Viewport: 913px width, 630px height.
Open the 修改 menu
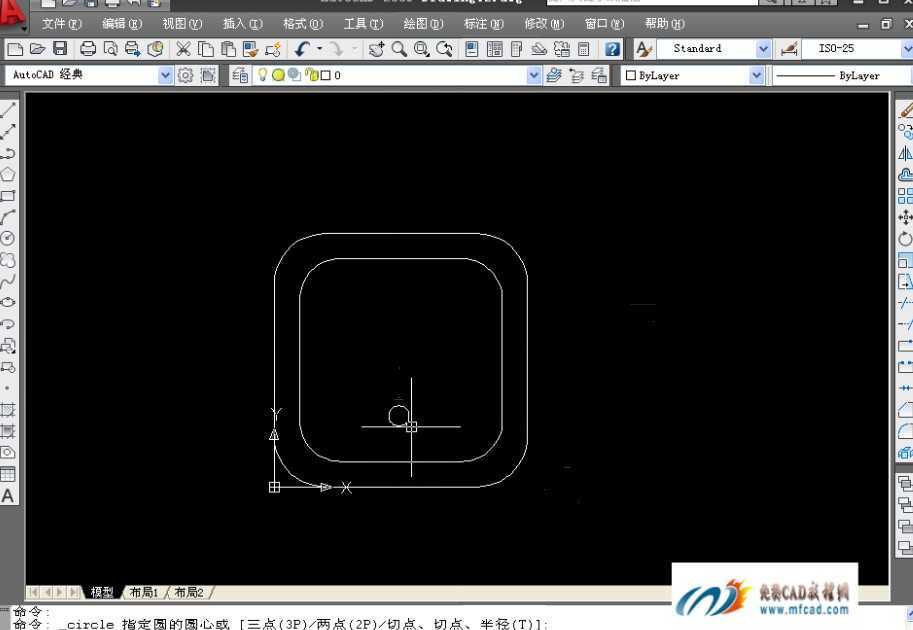click(x=544, y=24)
